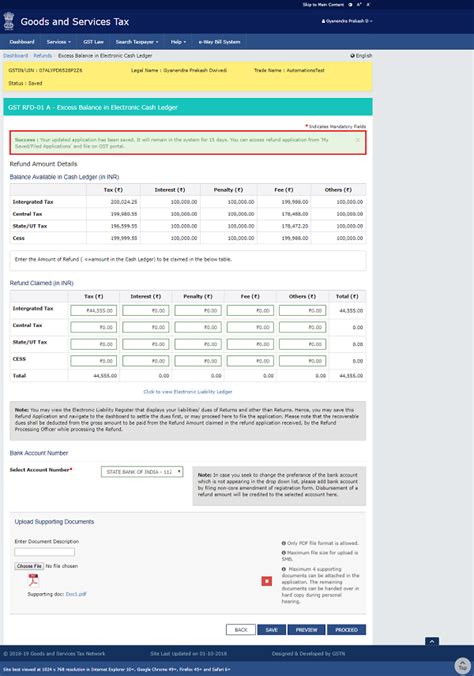Expand the Services menu

[x=59, y=42]
